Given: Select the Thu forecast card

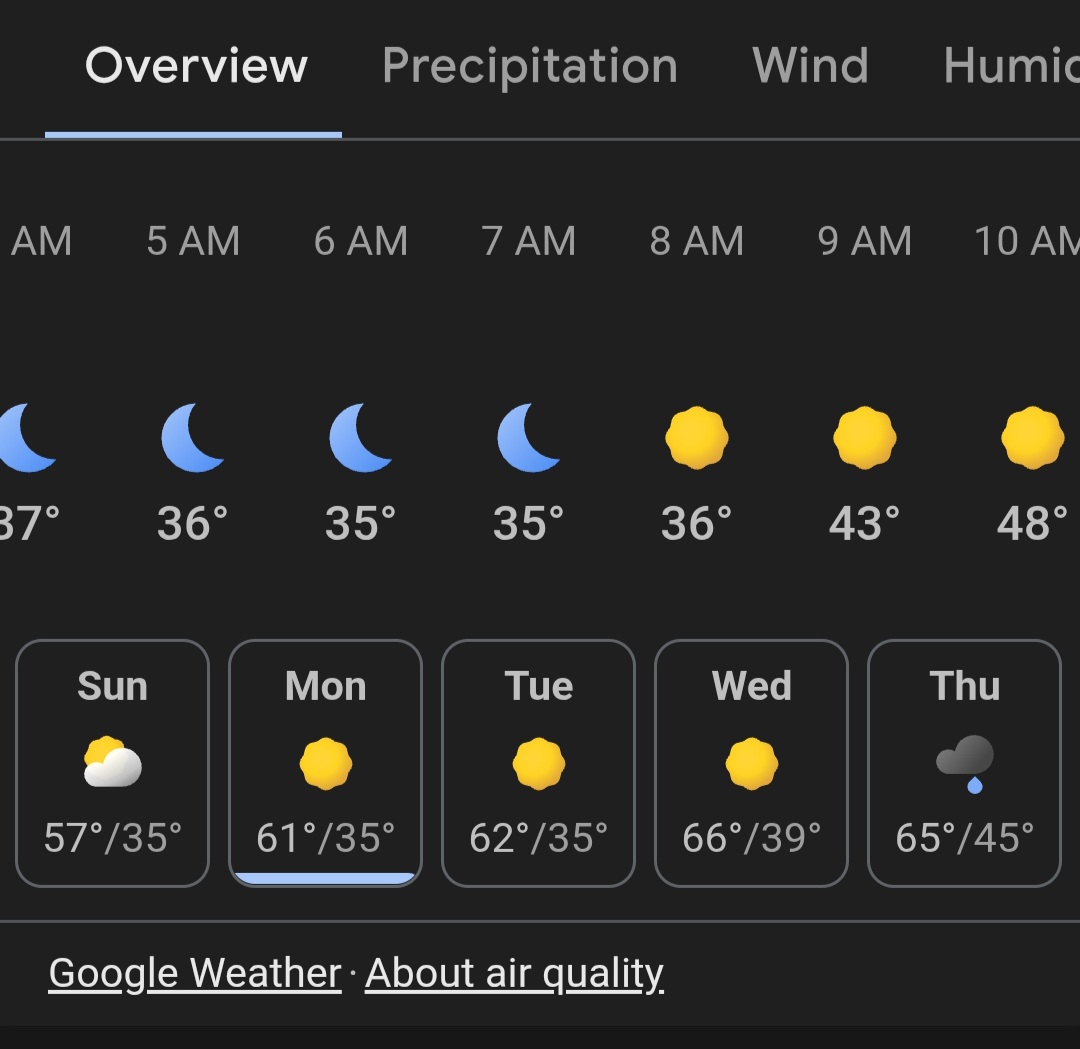Looking at the screenshot, I should click(x=964, y=762).
